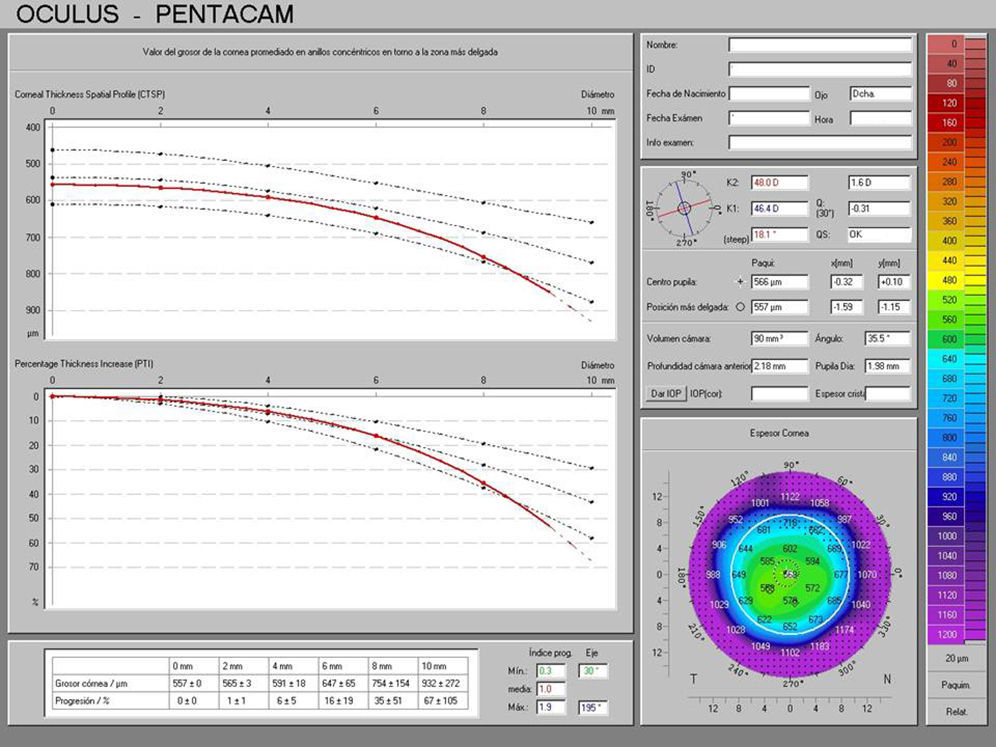Click the Máx. progression index value 1.9
Viewport: 996px width, 747px height.
552,708
